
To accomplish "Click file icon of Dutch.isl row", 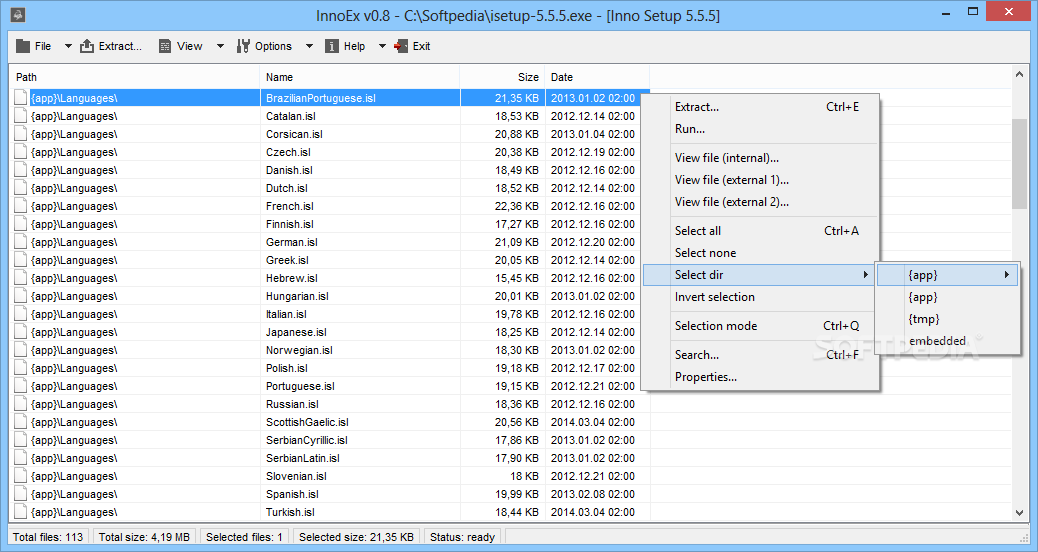I will point(21,188).
